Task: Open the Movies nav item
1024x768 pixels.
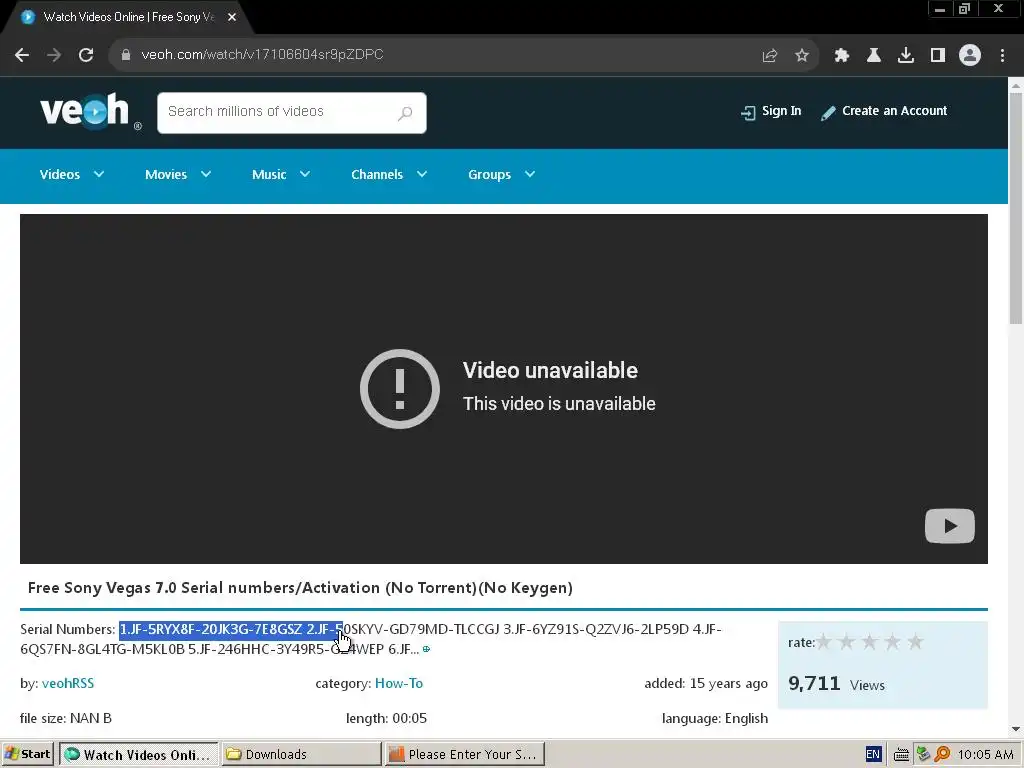Action: click(x=166, y=174)
